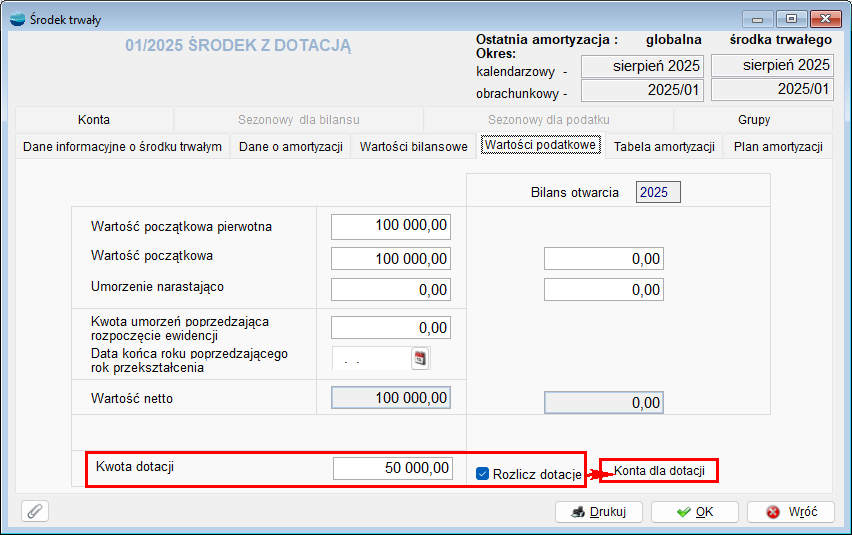The image size is (852, 535).
Task: Open Dane informacyjne o środku trwałym tab
Action: [x=122, y=146]
